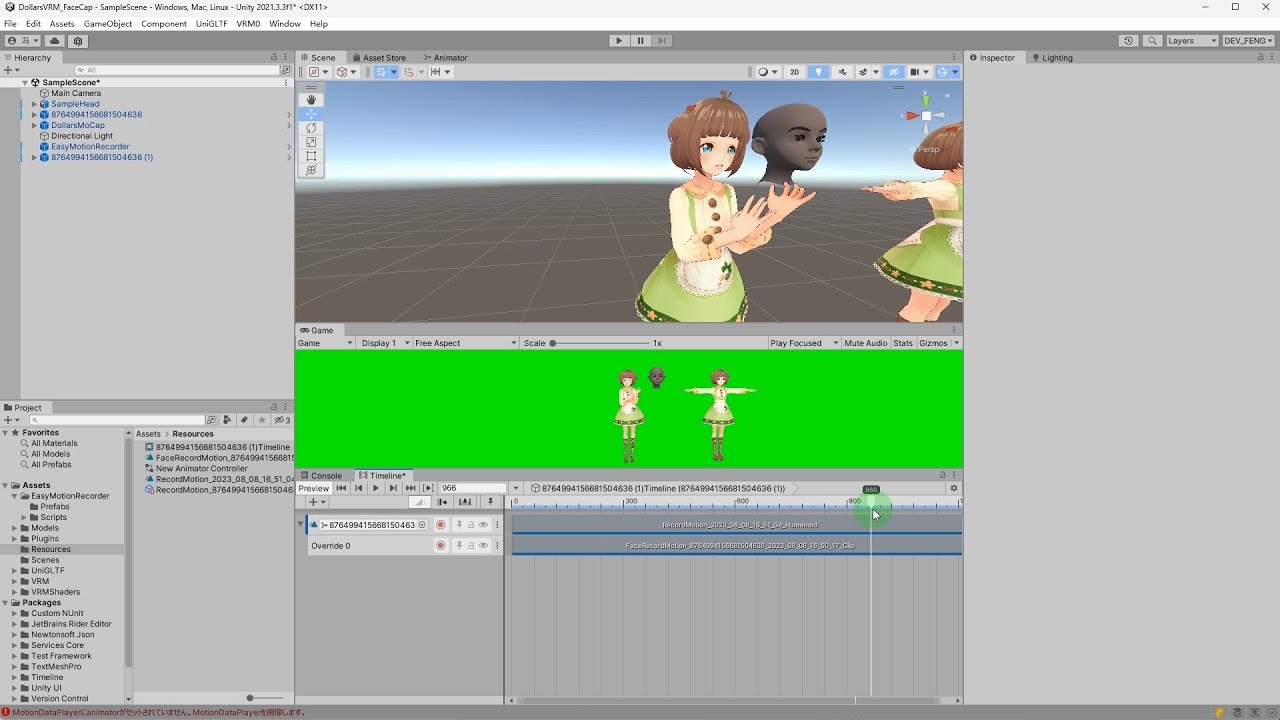Image resolution: width=1280 pixels, height=720 pixels.
Task: Expand SampleHead in Hierarchy
Action: [x=34, y=104]
